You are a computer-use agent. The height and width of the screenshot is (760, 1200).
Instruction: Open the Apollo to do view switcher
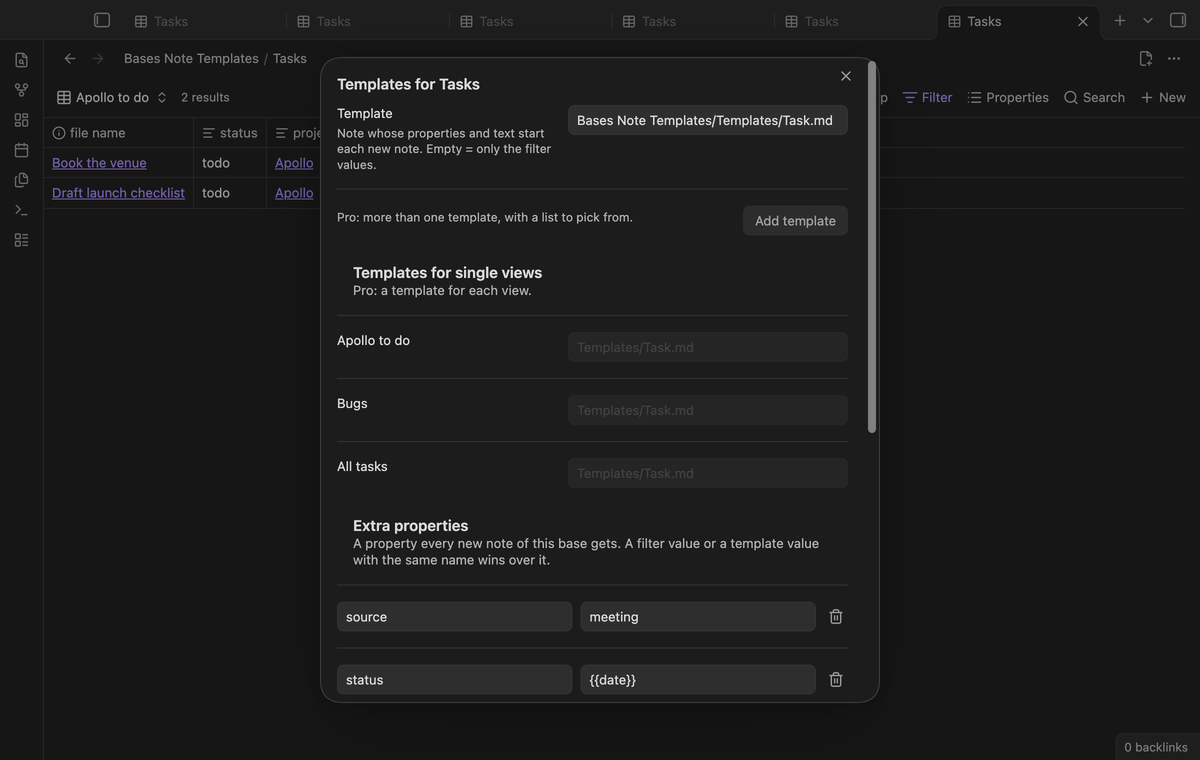(x=112, y=97)
